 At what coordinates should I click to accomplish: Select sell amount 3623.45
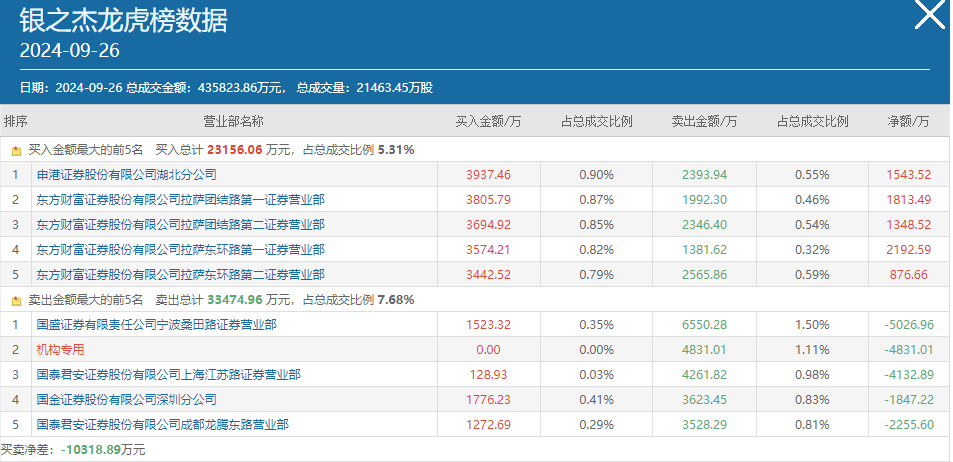(x=704, y=399)
